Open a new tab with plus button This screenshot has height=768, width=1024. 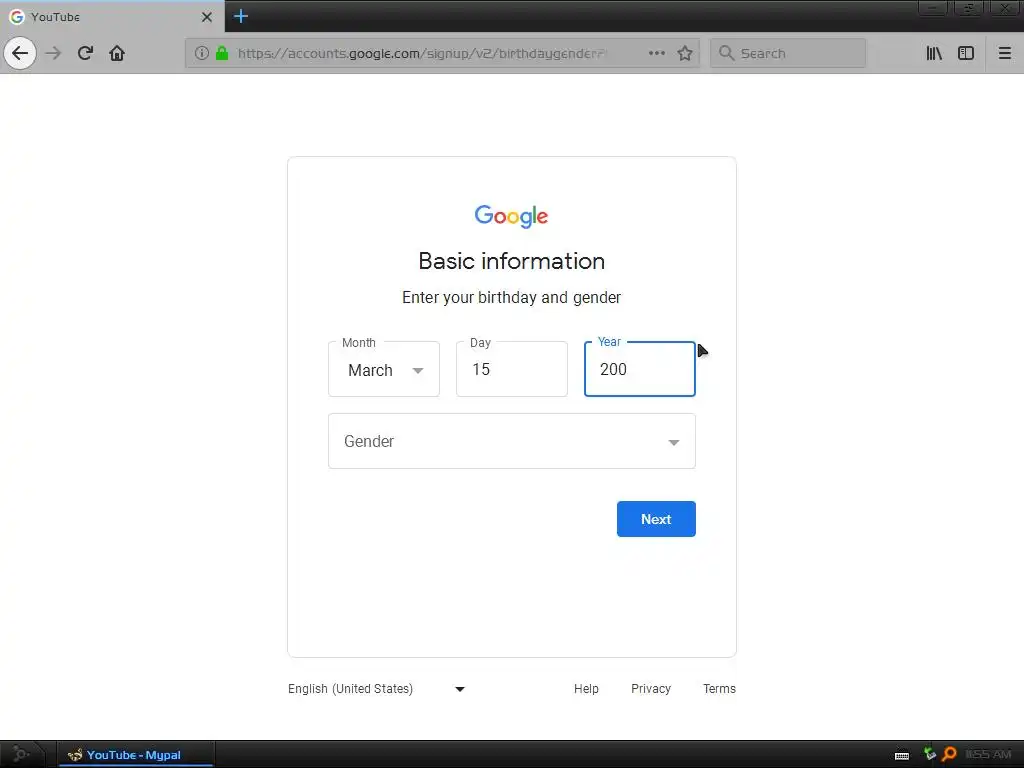pyautogui.click(x=241, y=16)
